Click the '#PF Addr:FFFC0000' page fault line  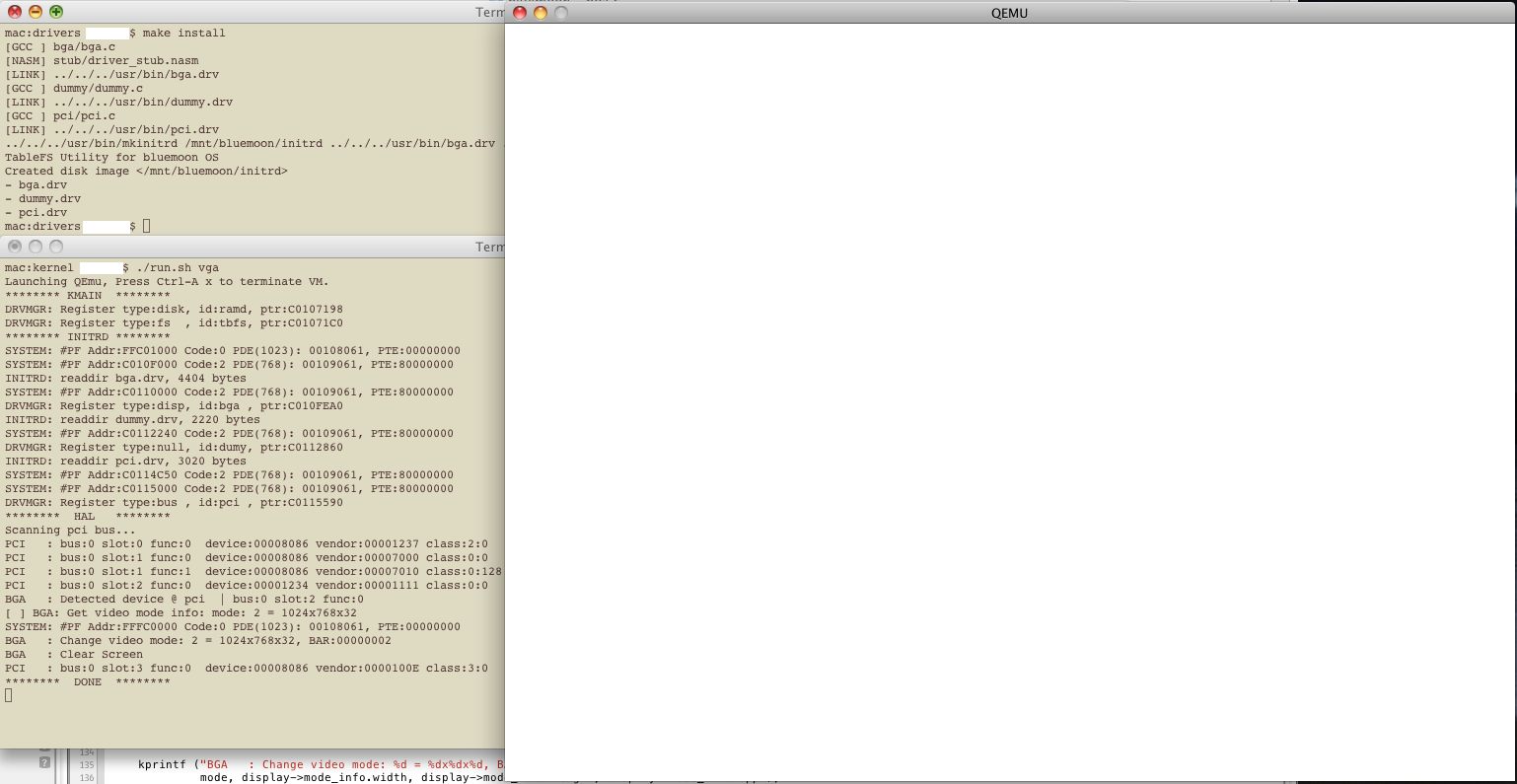click(x=233, y=626)
